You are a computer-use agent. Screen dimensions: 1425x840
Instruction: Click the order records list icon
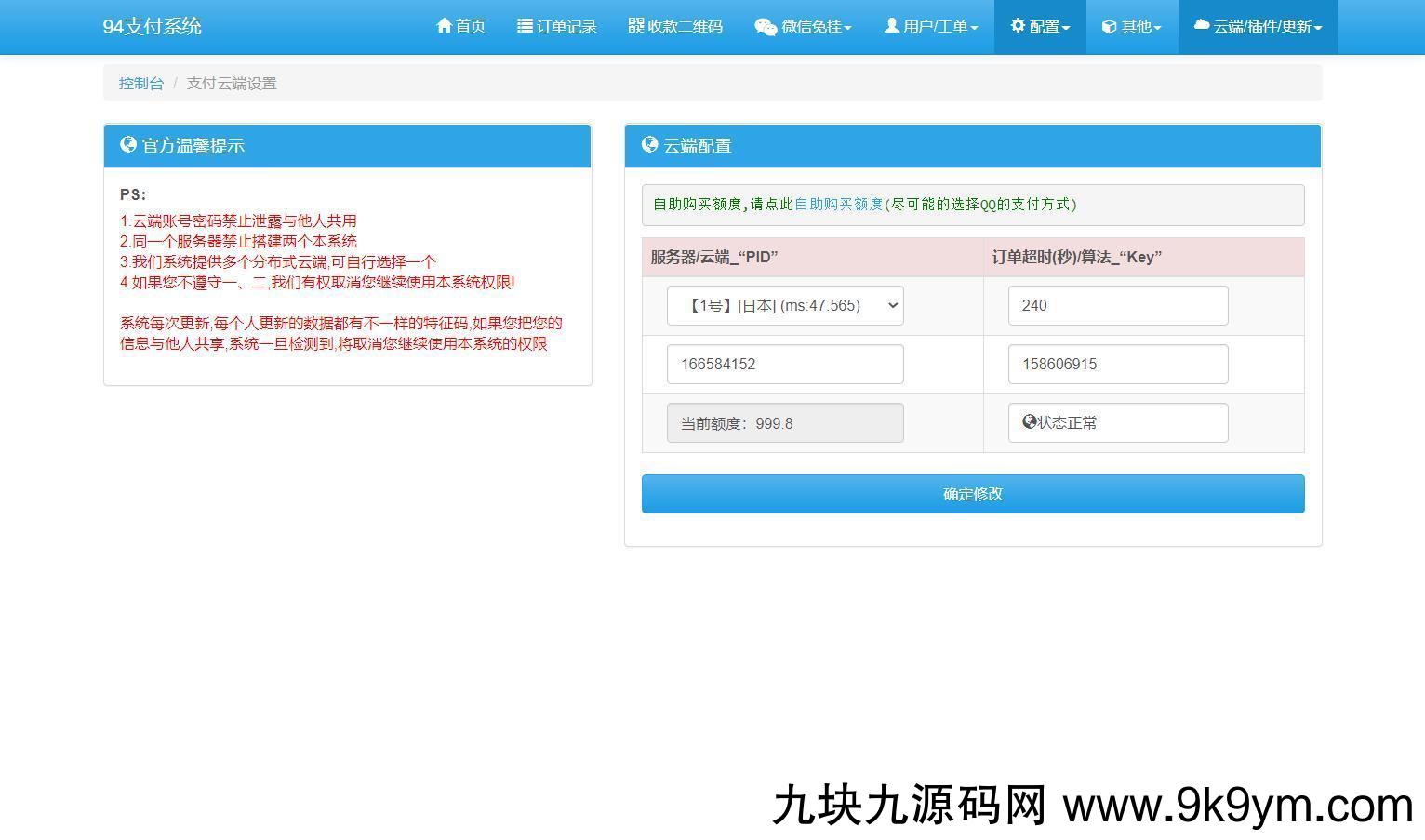[x=525, y=26]
